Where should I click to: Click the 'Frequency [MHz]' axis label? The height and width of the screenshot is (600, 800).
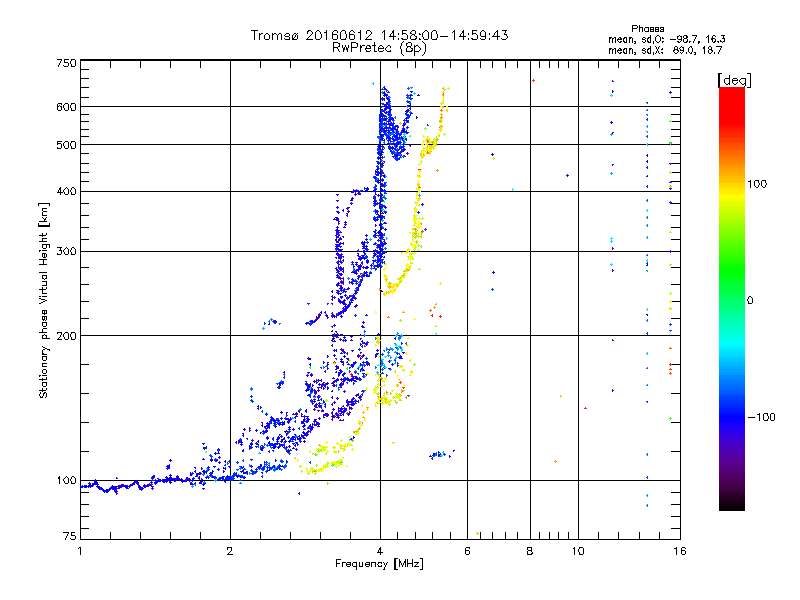[379, 564]
